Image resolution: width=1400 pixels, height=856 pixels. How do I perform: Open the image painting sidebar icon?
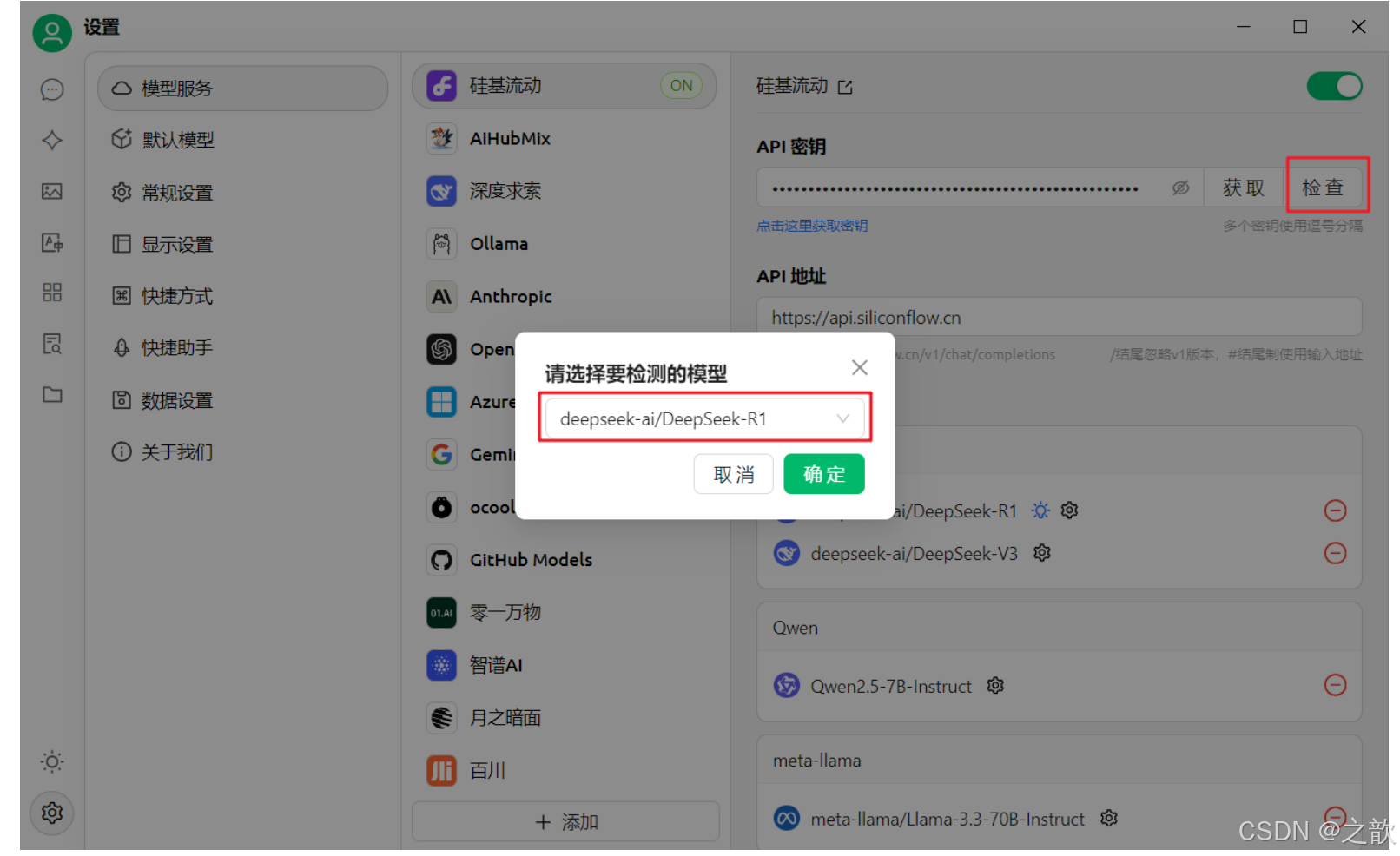pos(52,191)
